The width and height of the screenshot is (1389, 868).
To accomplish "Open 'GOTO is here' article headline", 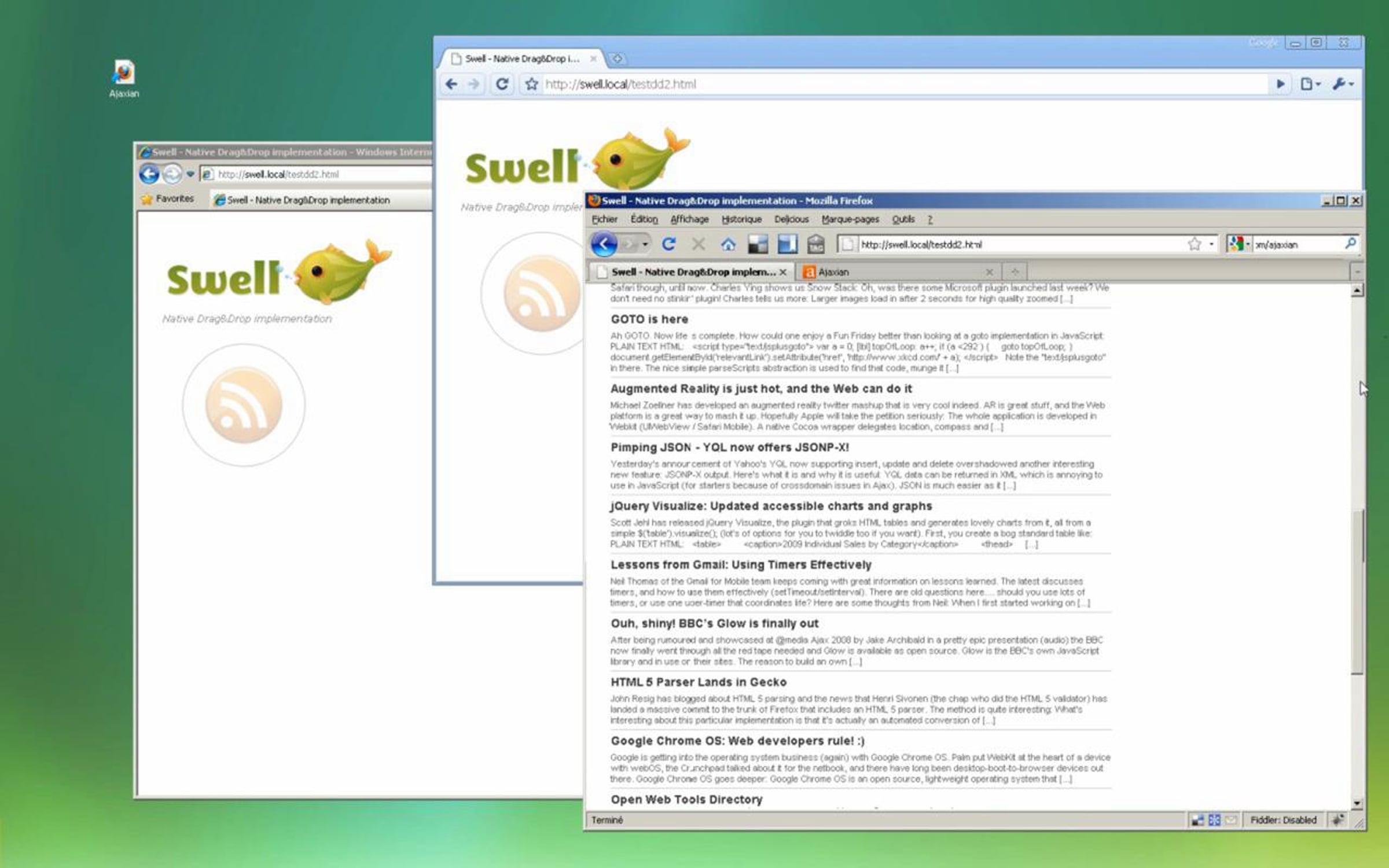I will (x=649, y=319).
